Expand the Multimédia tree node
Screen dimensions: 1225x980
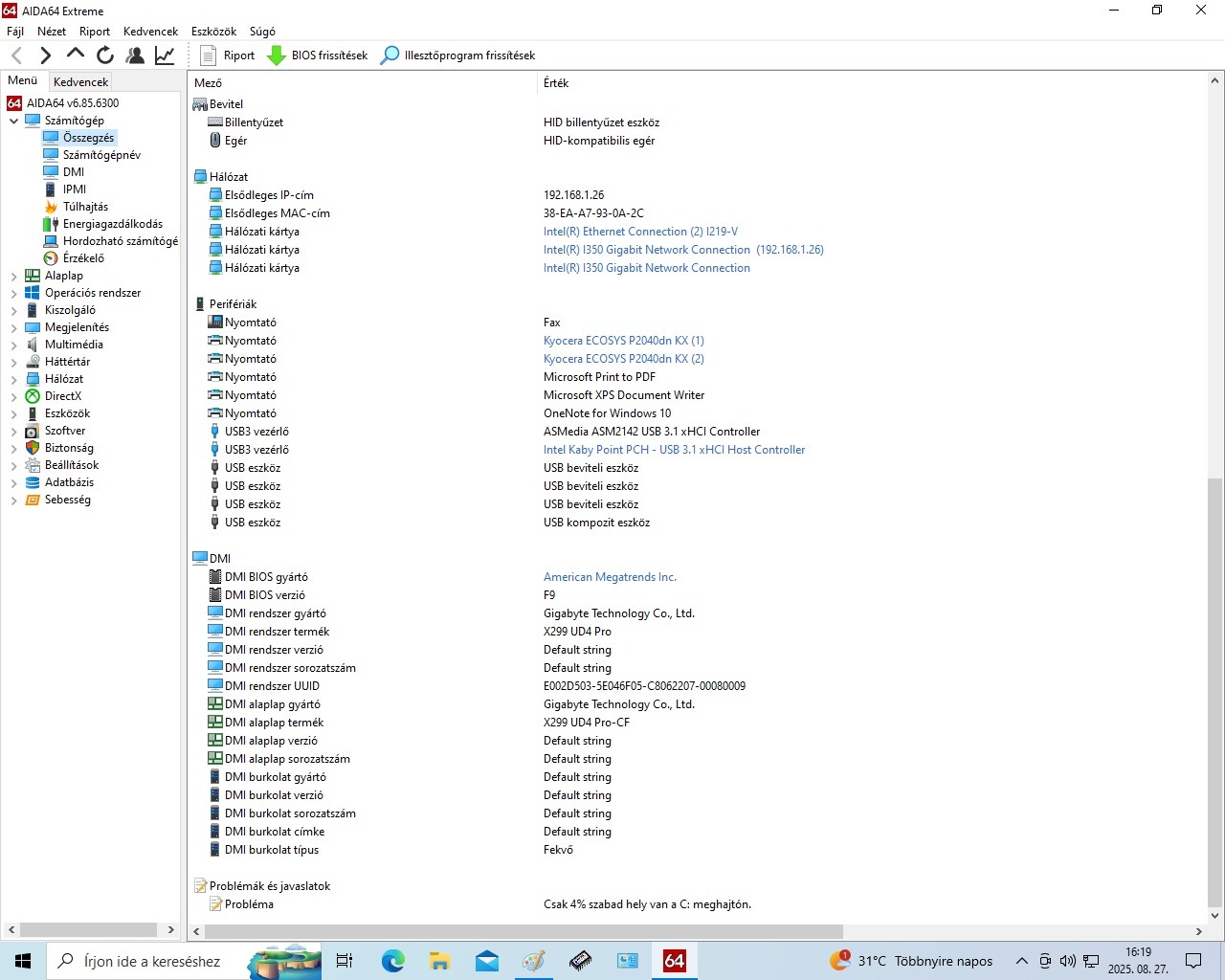[13, 345]
